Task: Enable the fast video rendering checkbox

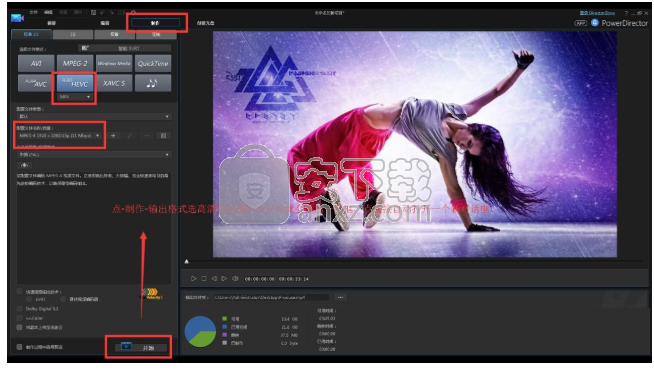Action: point(19,291)
